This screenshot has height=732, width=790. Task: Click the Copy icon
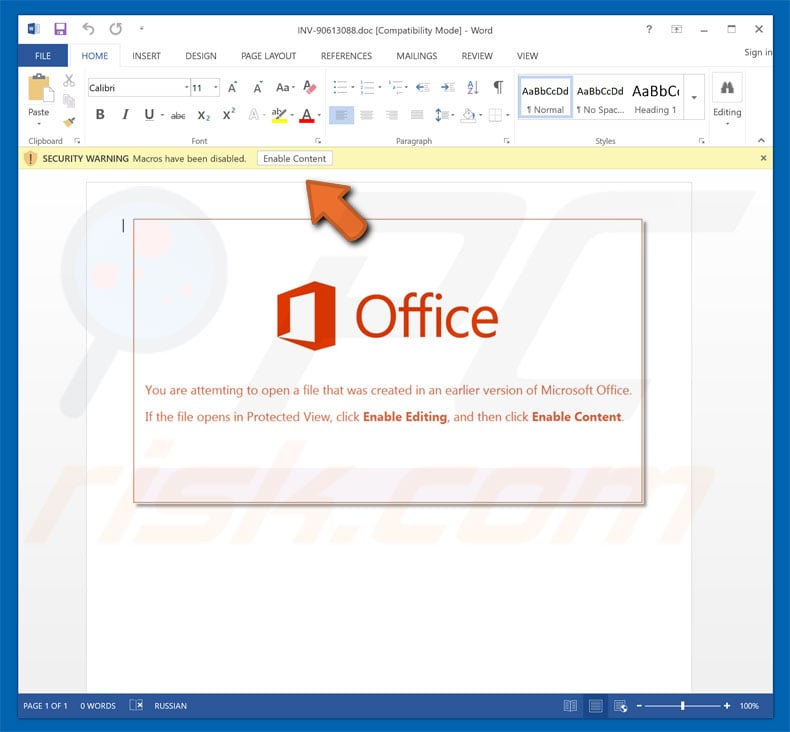point(69,101)
